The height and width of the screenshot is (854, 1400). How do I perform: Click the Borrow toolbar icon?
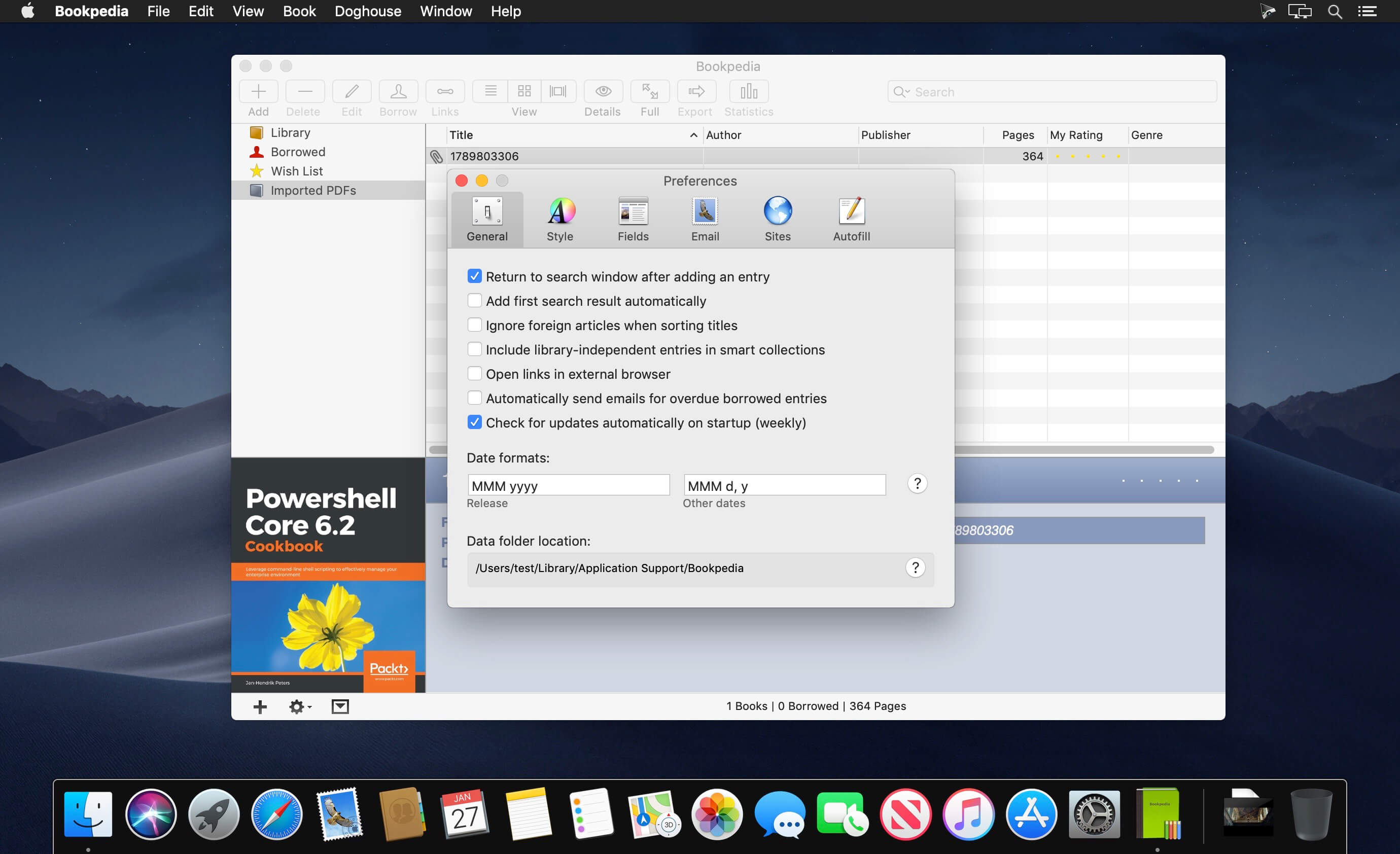coord(398,91)
